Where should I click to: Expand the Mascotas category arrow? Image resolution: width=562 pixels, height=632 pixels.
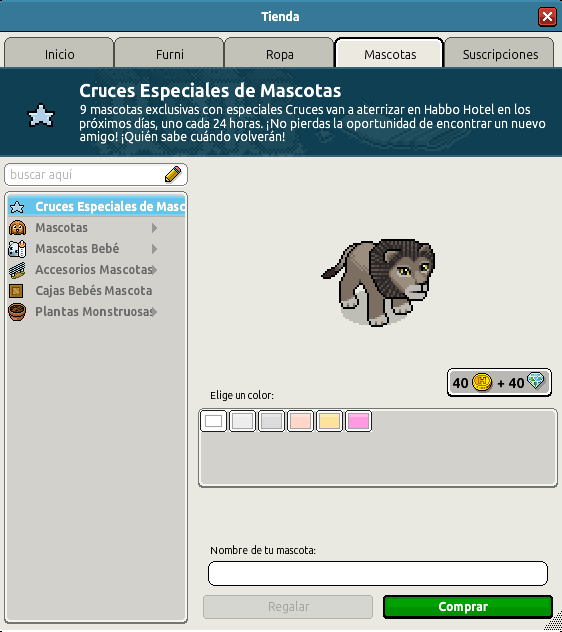(154, 228)
